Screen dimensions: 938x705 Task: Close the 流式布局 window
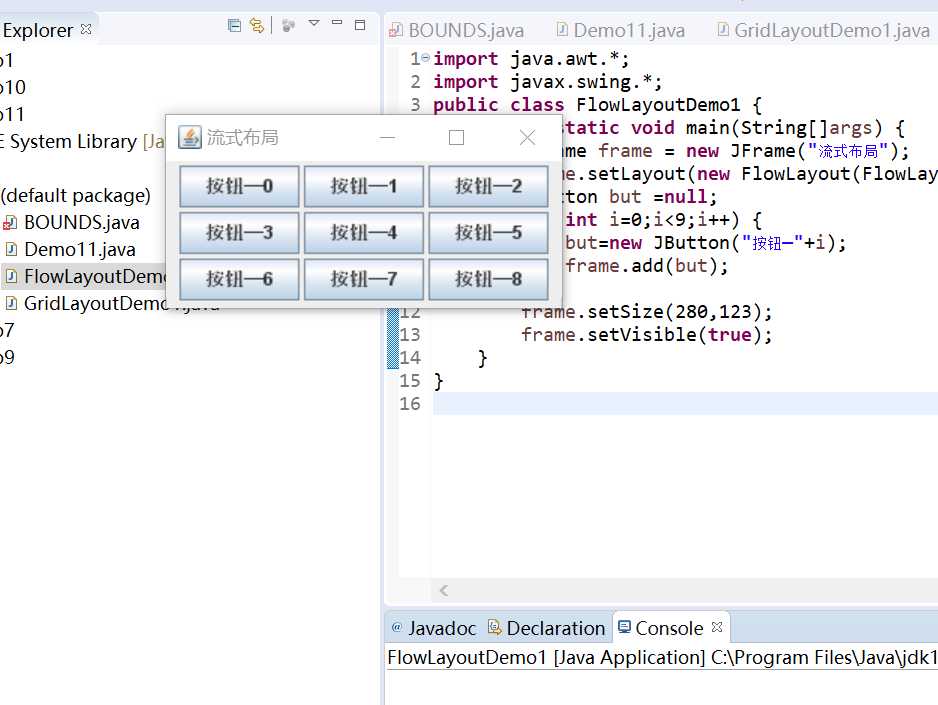[527, 138]
